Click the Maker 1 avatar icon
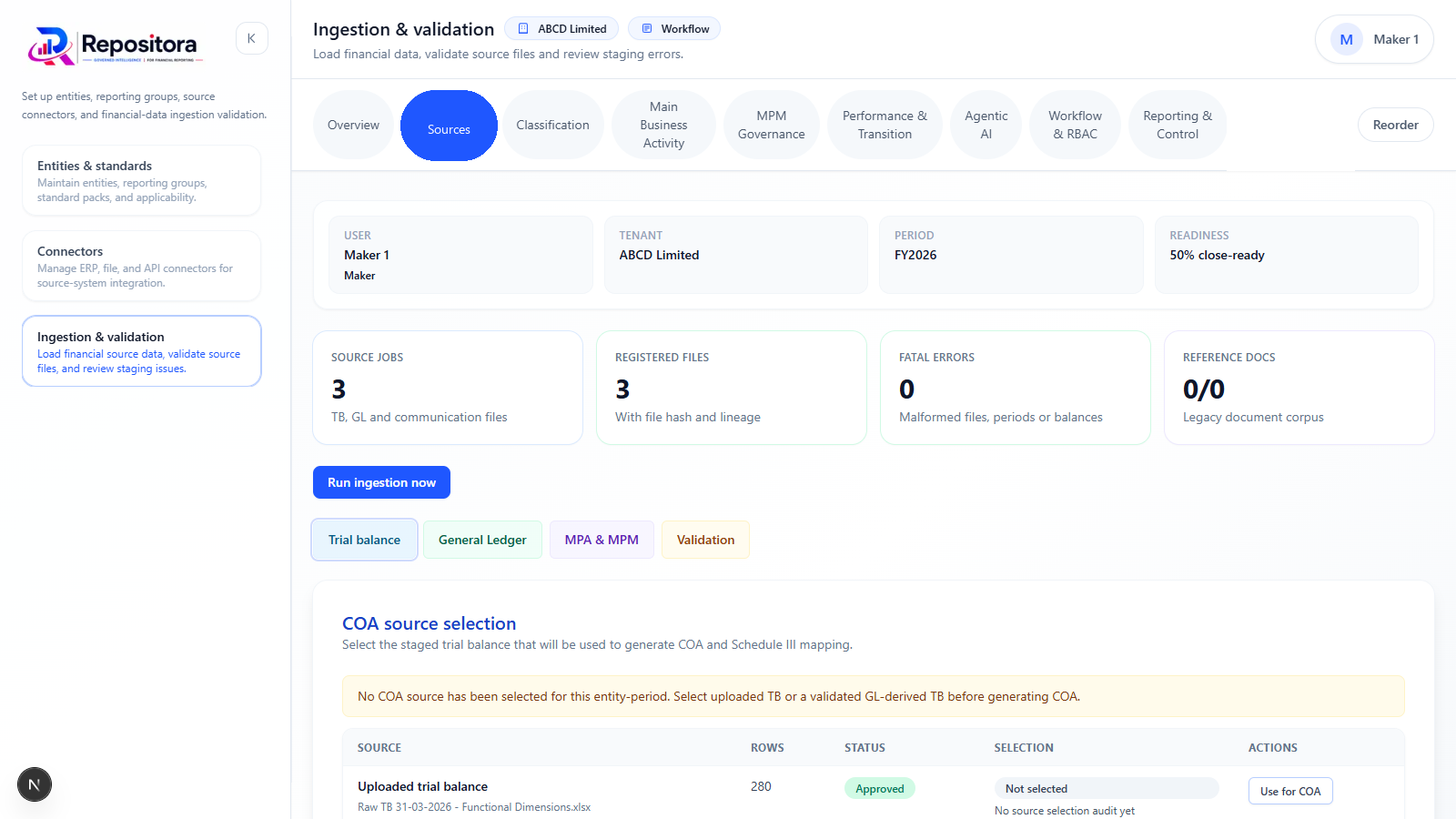 click(x=1346, y=39)
